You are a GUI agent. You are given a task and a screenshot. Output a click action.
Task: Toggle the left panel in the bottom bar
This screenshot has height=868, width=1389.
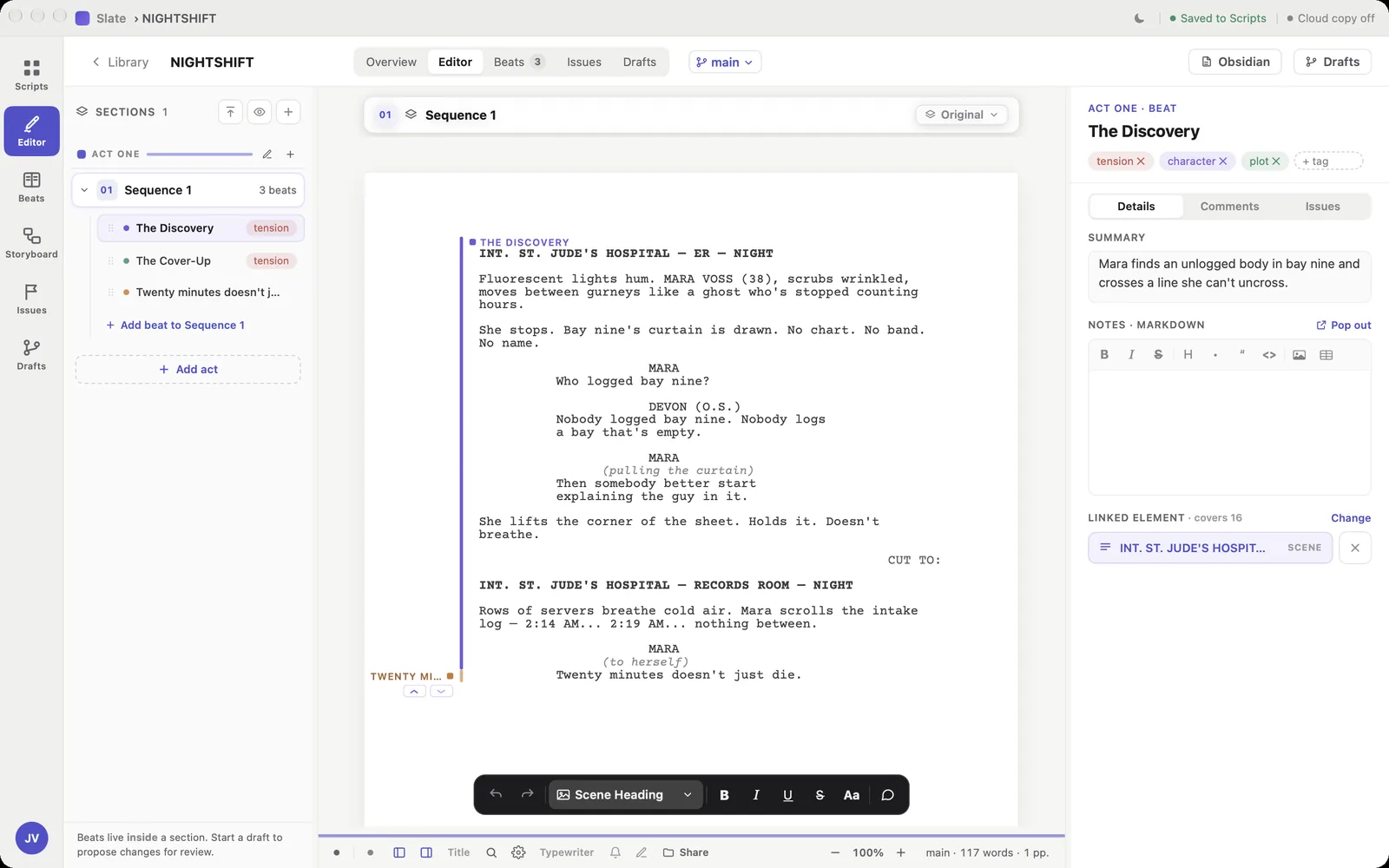click(399, 852)
